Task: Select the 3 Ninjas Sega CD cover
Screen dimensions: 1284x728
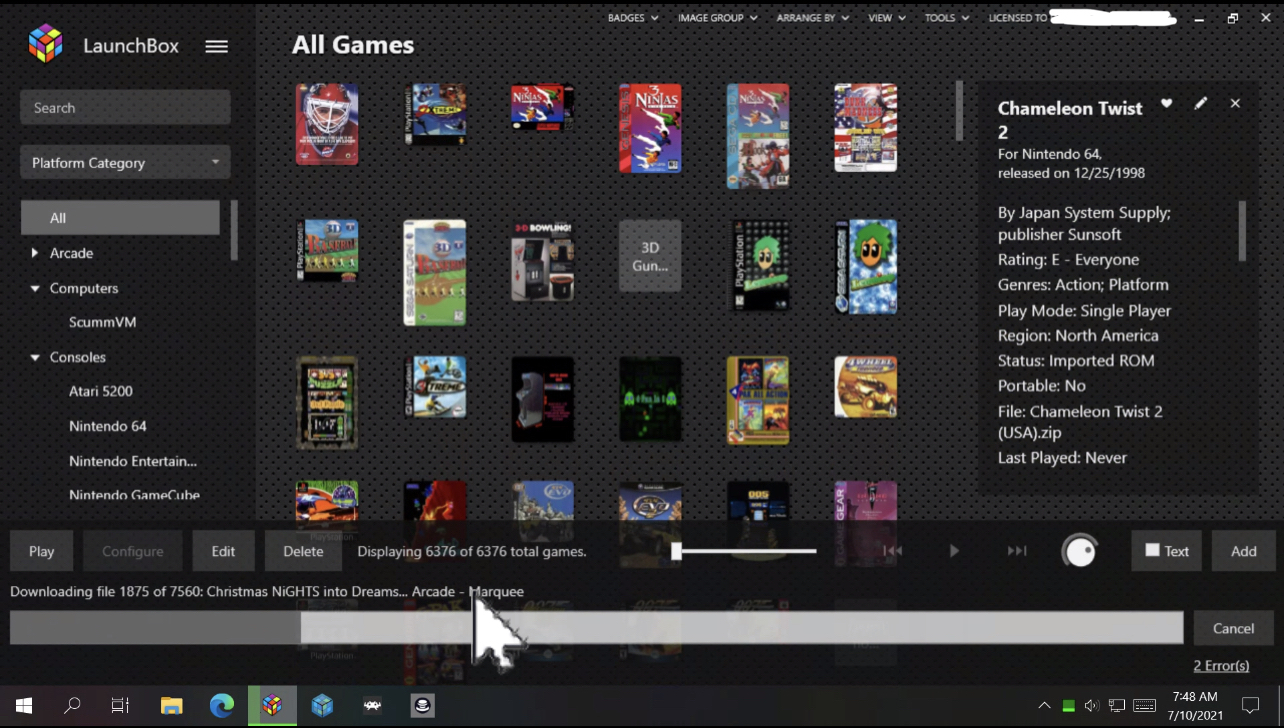Action: click(758, 136)
